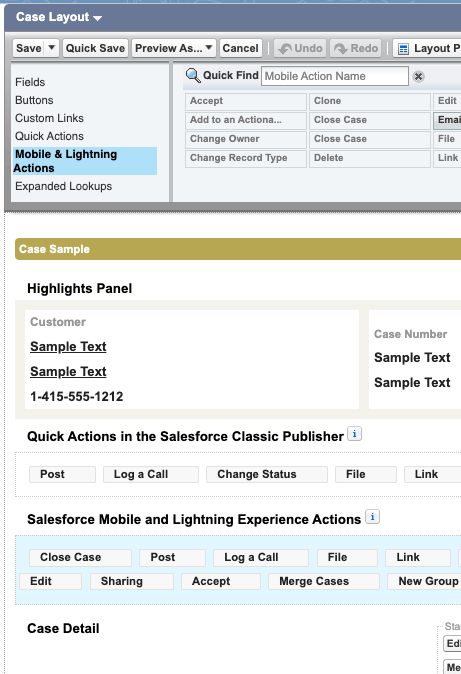This screenshot has width=461, height=674.
Task: Open the Preview As dropdown
Action: (173, 48)
